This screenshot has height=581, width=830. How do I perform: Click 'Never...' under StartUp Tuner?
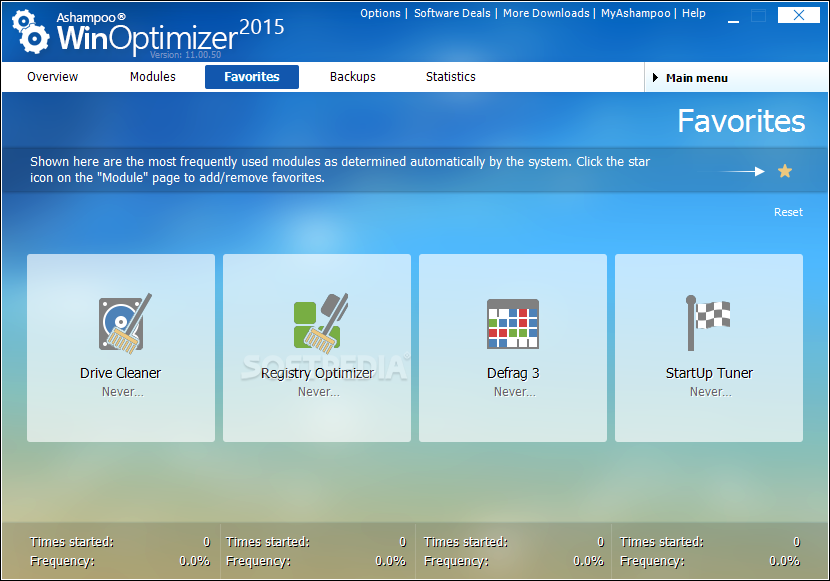(710, 392)
